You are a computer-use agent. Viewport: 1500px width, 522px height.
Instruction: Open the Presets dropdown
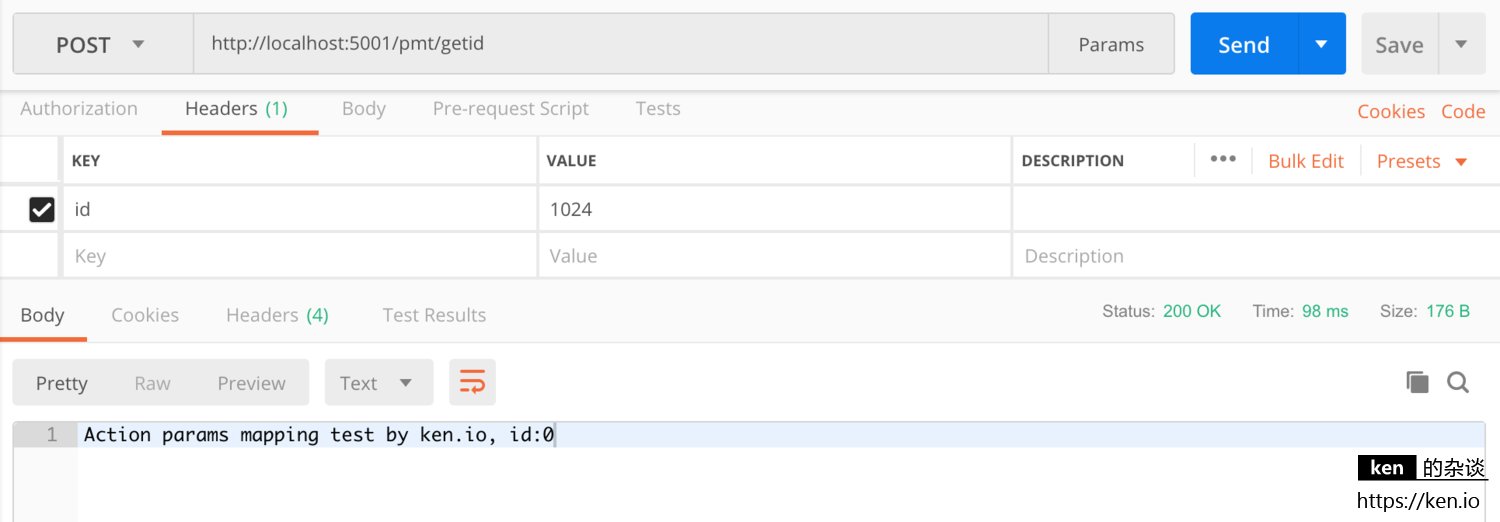[1422, 161]
